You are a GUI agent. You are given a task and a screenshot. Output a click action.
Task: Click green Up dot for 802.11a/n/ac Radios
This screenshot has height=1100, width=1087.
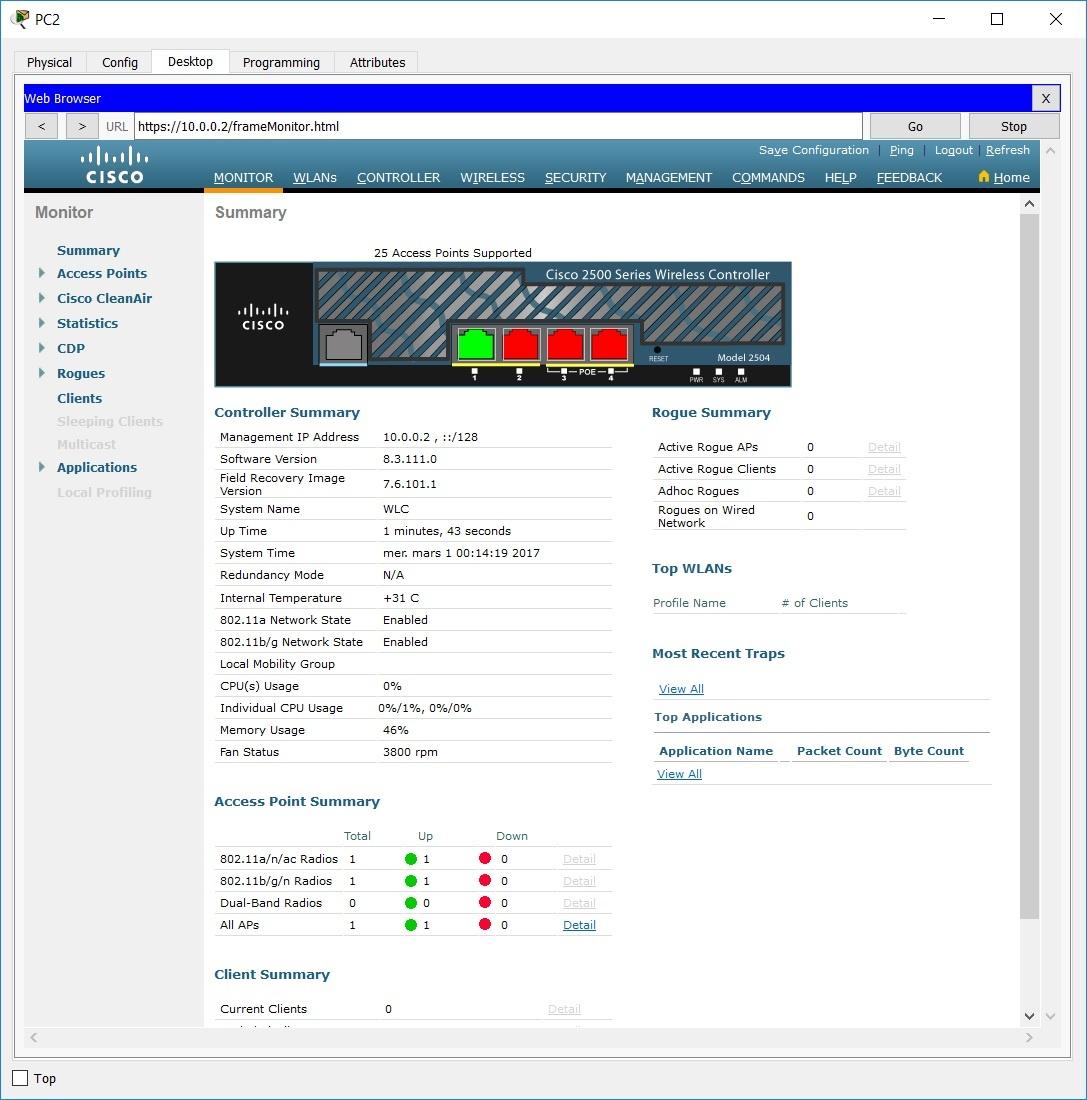point(411,859)
